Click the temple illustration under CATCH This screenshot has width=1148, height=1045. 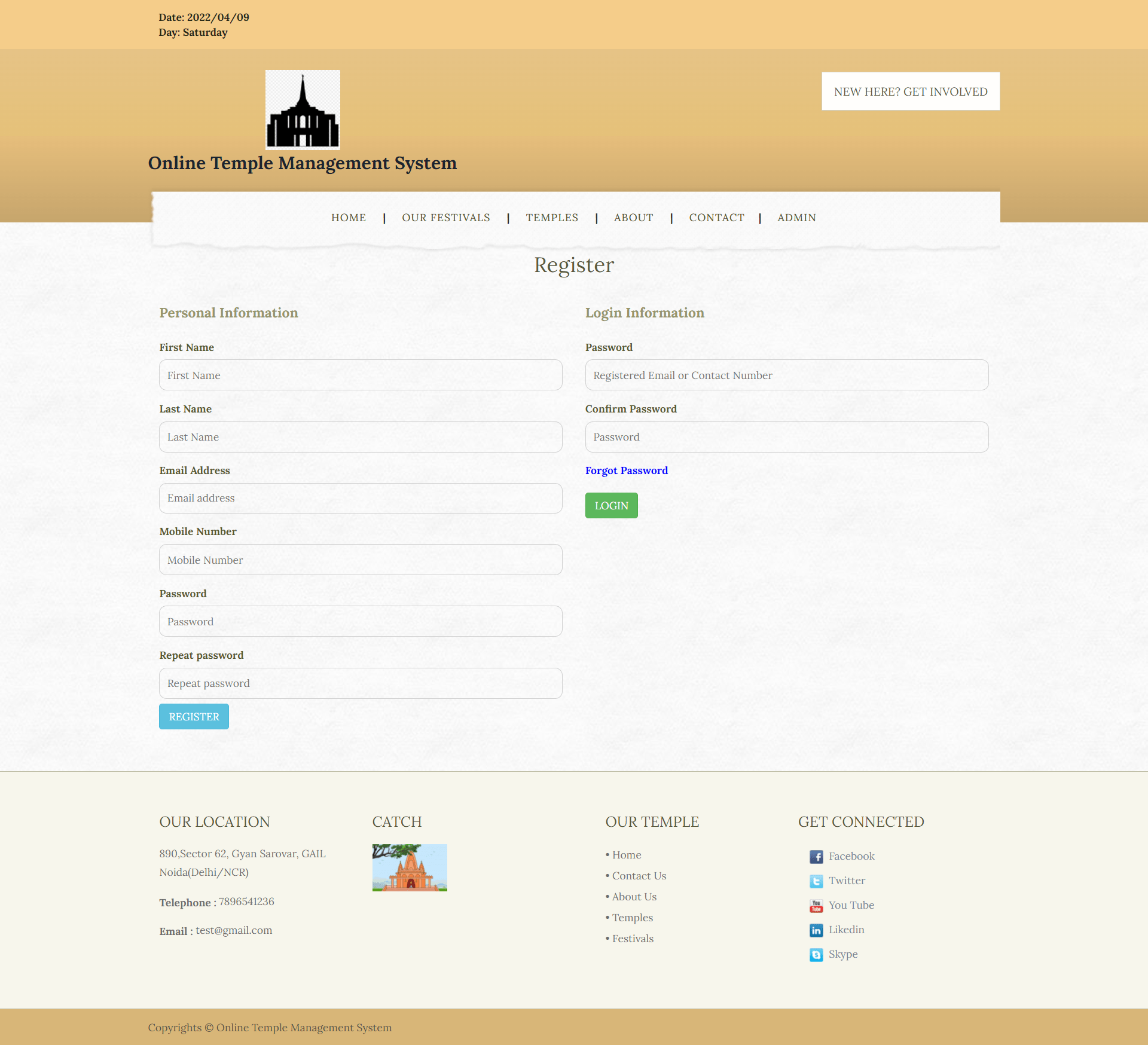[x=410, y=867]
